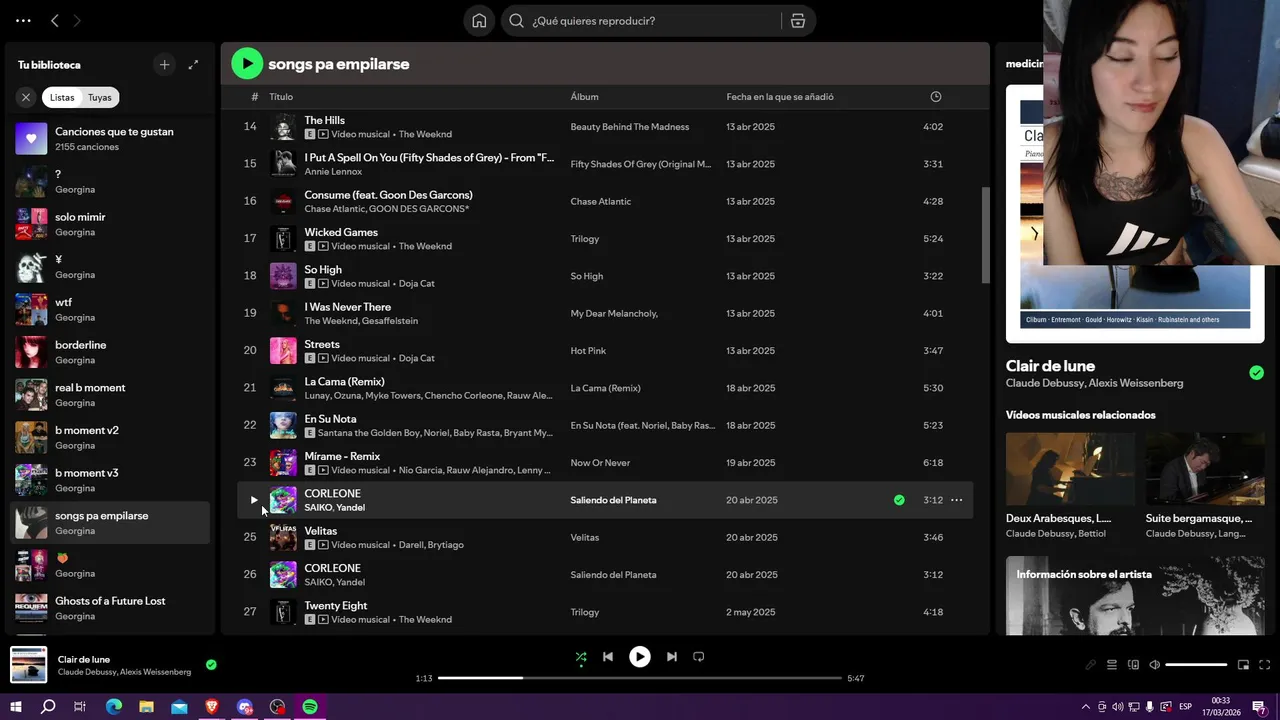Screen dimensions: 1280x720
Task: Navigate back with the left arrow
Action: coord(55,21)
